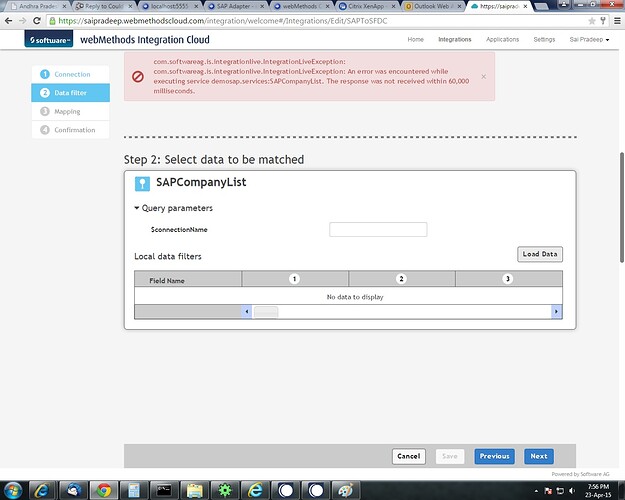Dismiss the error message with its X
Image resolution: width=625 pixels, height=500 pixels.
pos(483,77)
